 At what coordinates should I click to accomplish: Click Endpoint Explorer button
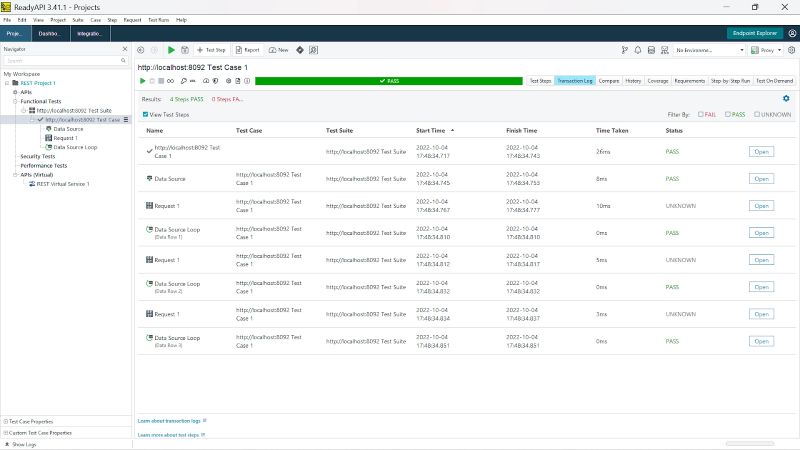(x=755, y=33)
